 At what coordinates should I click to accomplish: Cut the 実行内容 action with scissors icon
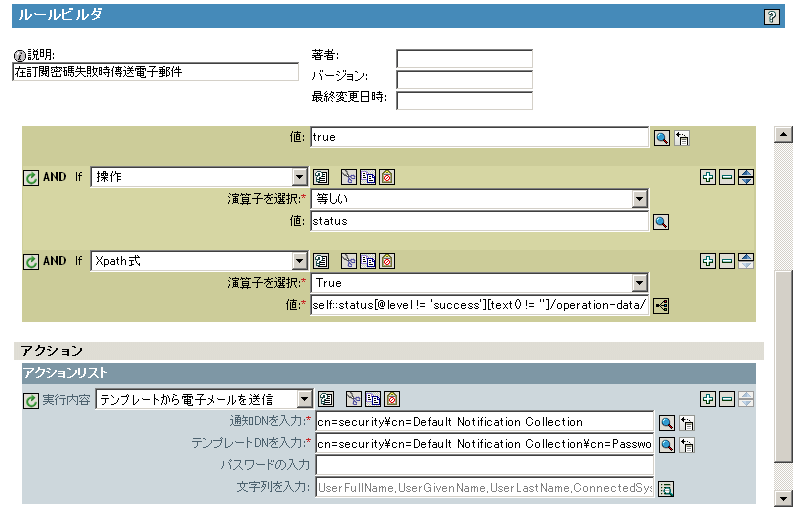(x=354, y=399)
